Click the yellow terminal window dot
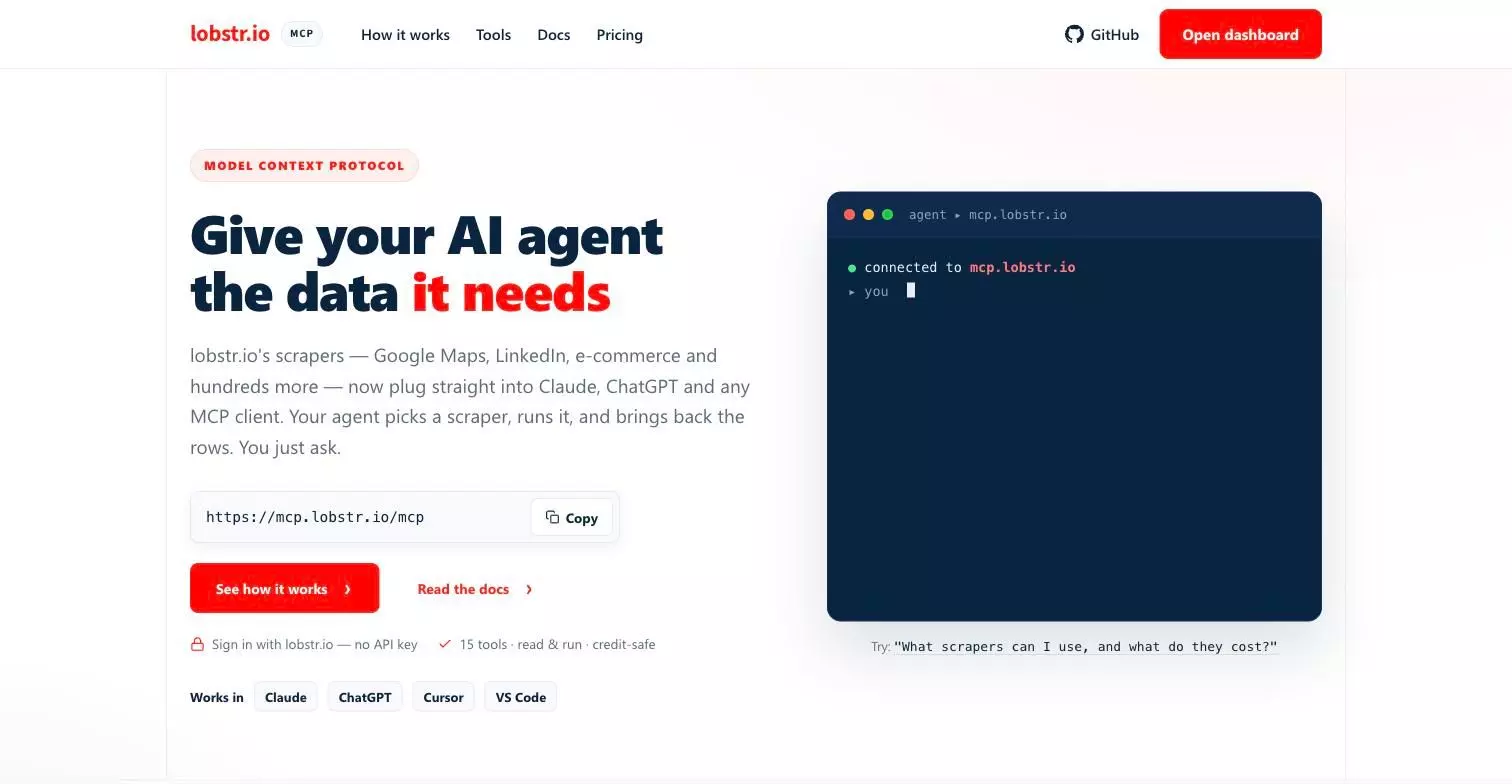Screen dimensions: 1512x784 pyautogui.click(x=868, y=215)
